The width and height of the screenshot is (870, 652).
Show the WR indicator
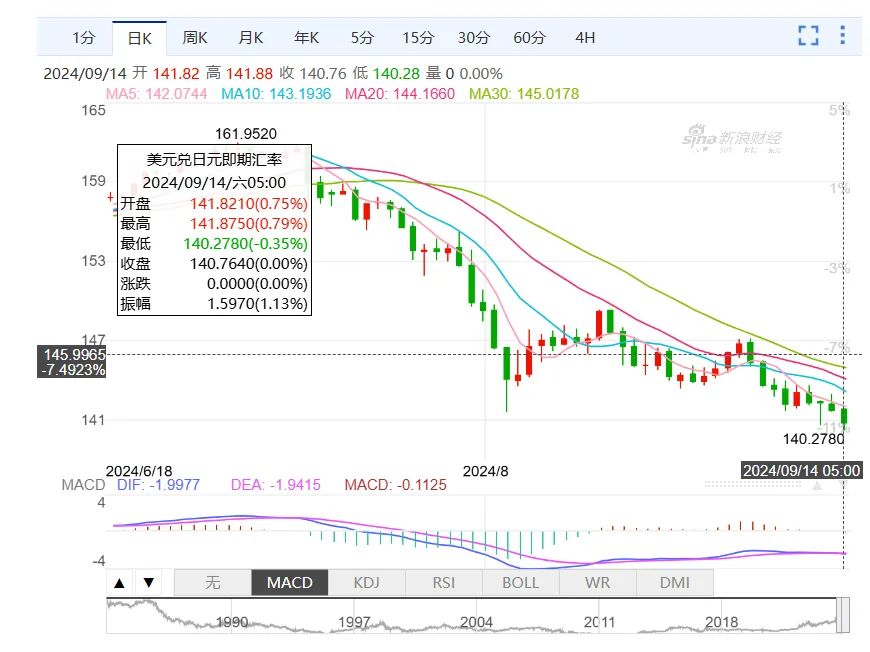point(598,583)
